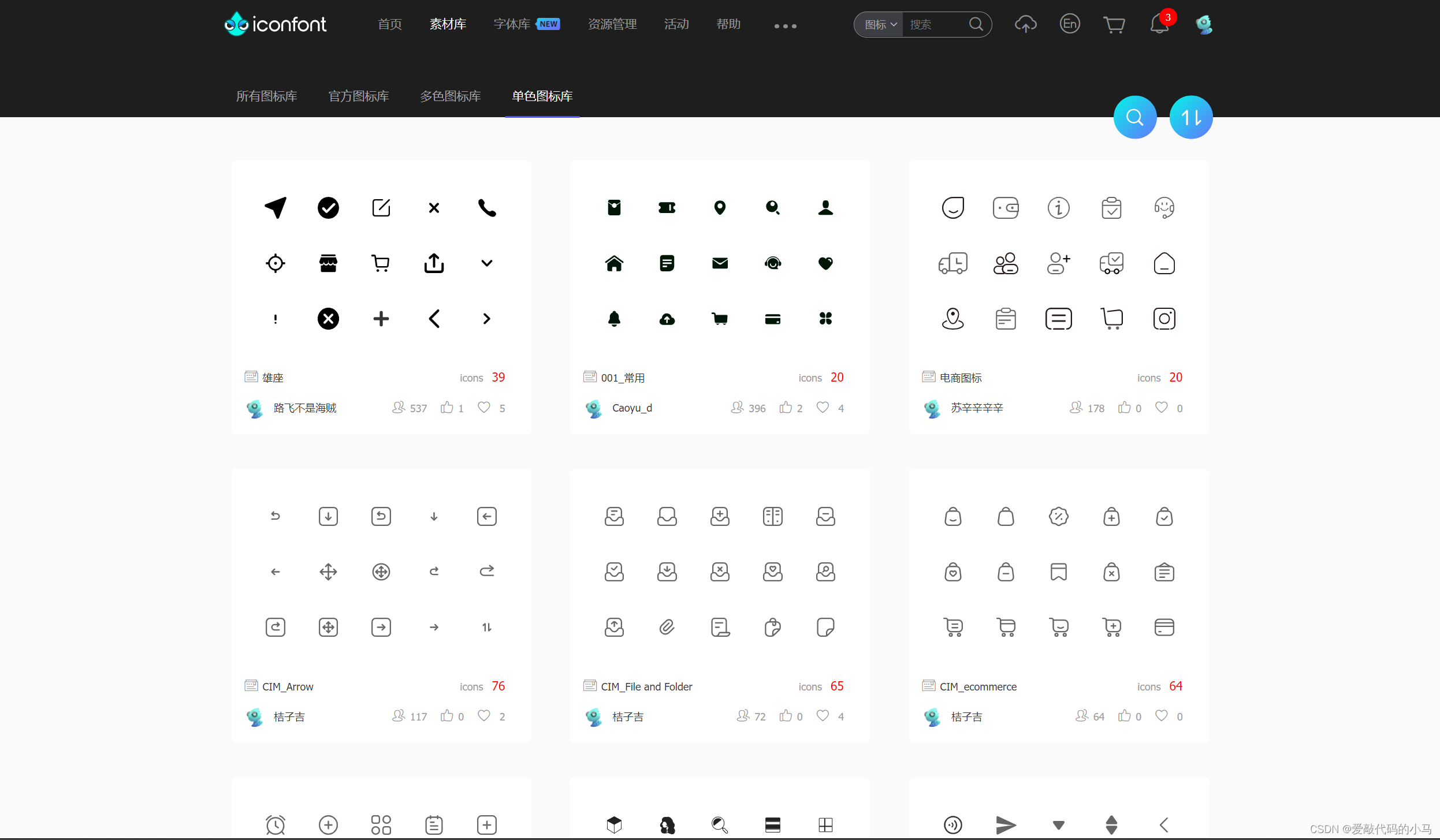Image resolution: width=1440 pixels, height=840 pixels.
Task: Select the paper plane icon in 雄座
Action: click(276, 207)
